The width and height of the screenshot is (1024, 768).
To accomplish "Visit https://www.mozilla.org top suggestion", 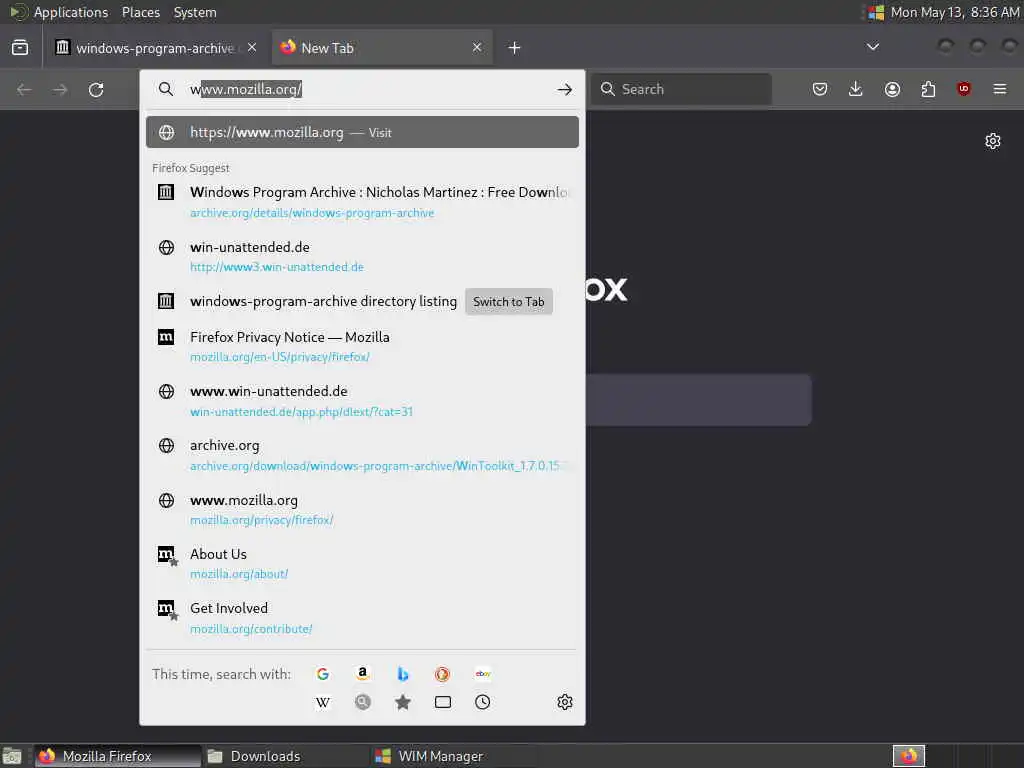I will (x=362, y=133).
